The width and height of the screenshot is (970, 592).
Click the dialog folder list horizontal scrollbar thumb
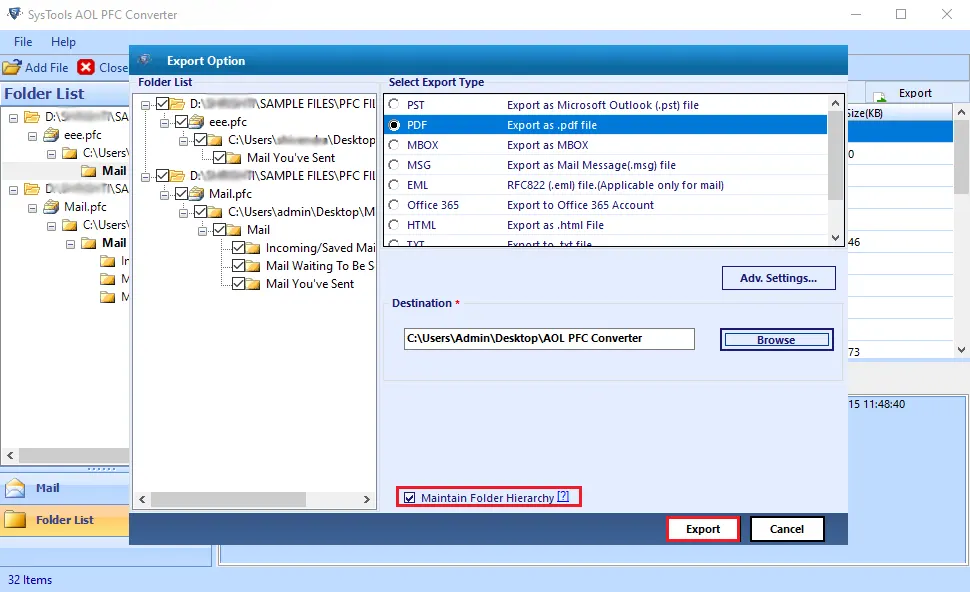(228, 499)
